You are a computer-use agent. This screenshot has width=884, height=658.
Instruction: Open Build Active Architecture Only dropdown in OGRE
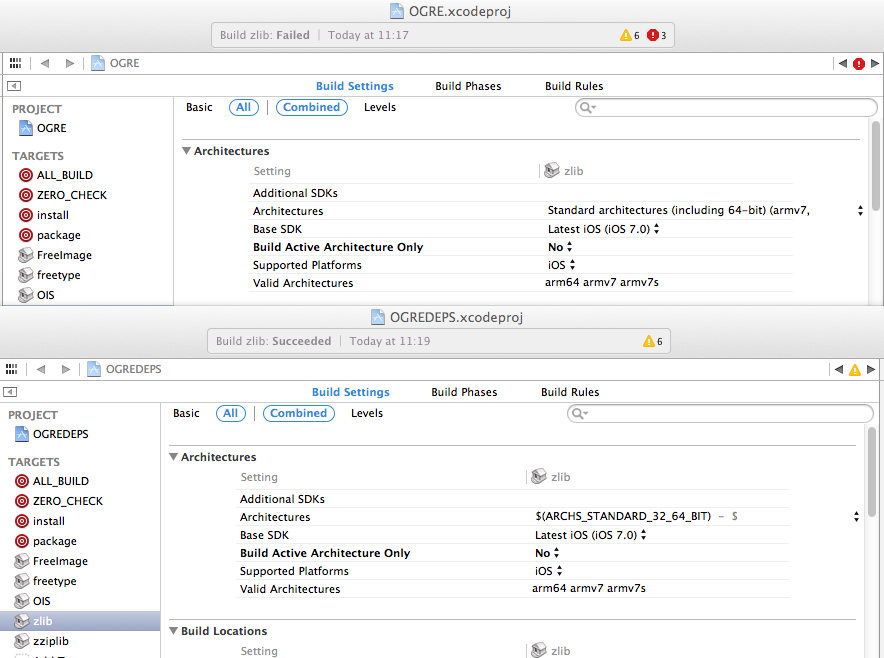(569, 247)
